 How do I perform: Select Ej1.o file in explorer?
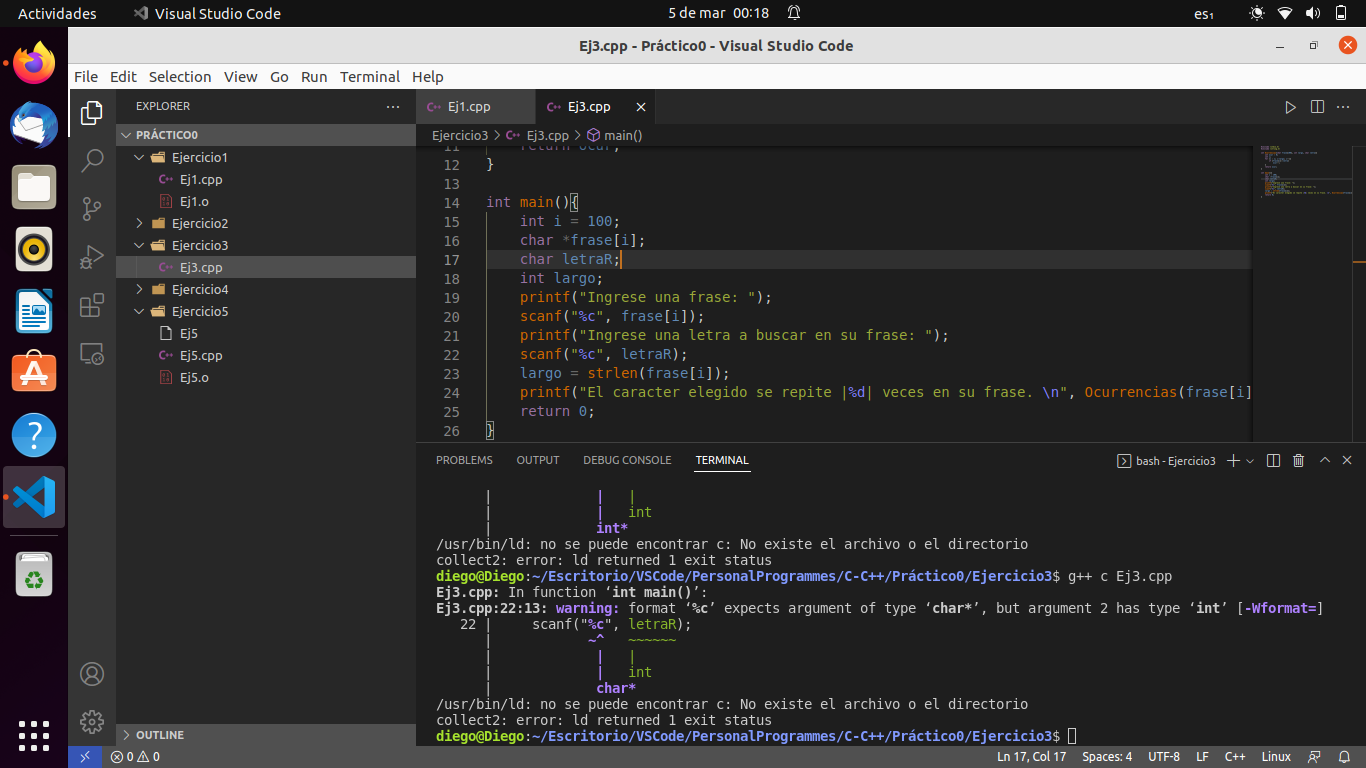coord(266,201)
